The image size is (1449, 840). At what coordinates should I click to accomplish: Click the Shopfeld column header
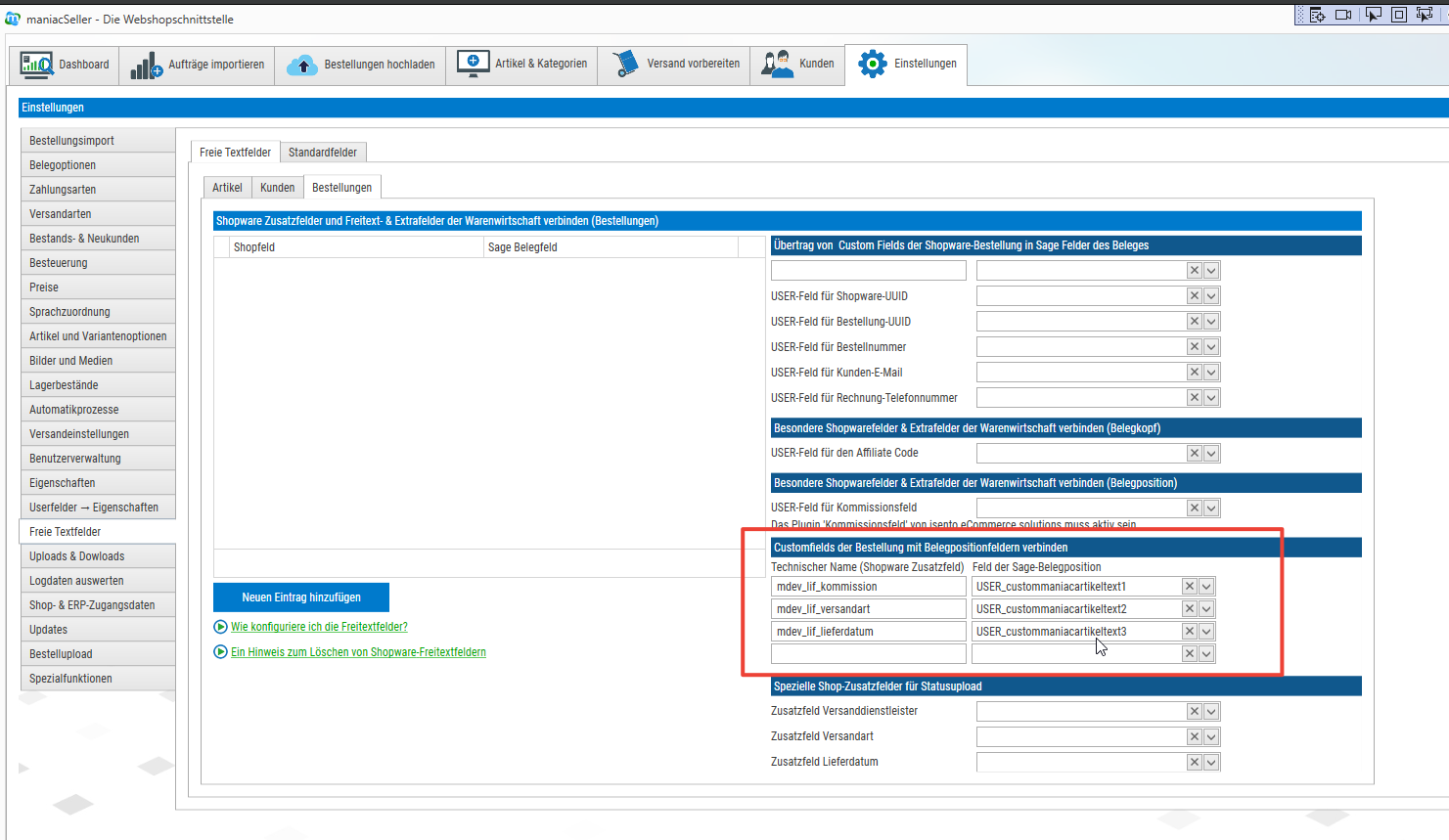click(357, 247)
